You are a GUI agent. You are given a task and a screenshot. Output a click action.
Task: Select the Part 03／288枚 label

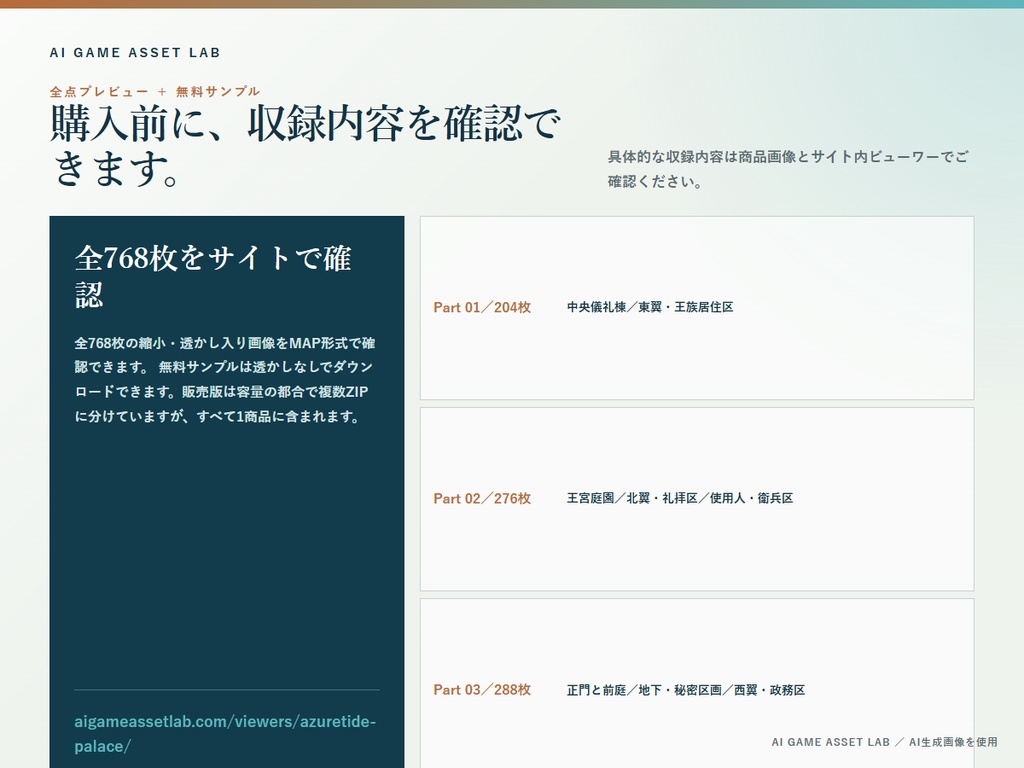pos(482,690)
